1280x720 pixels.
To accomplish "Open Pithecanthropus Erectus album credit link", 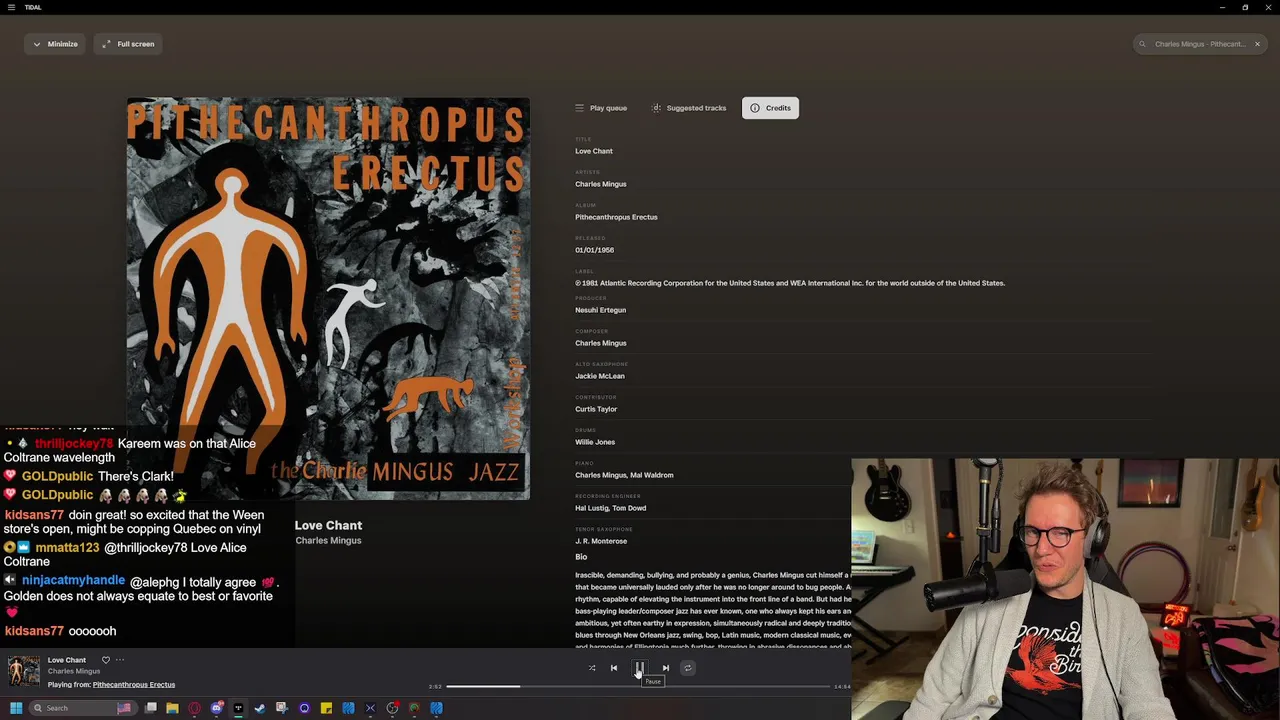I will click(616, 217).
